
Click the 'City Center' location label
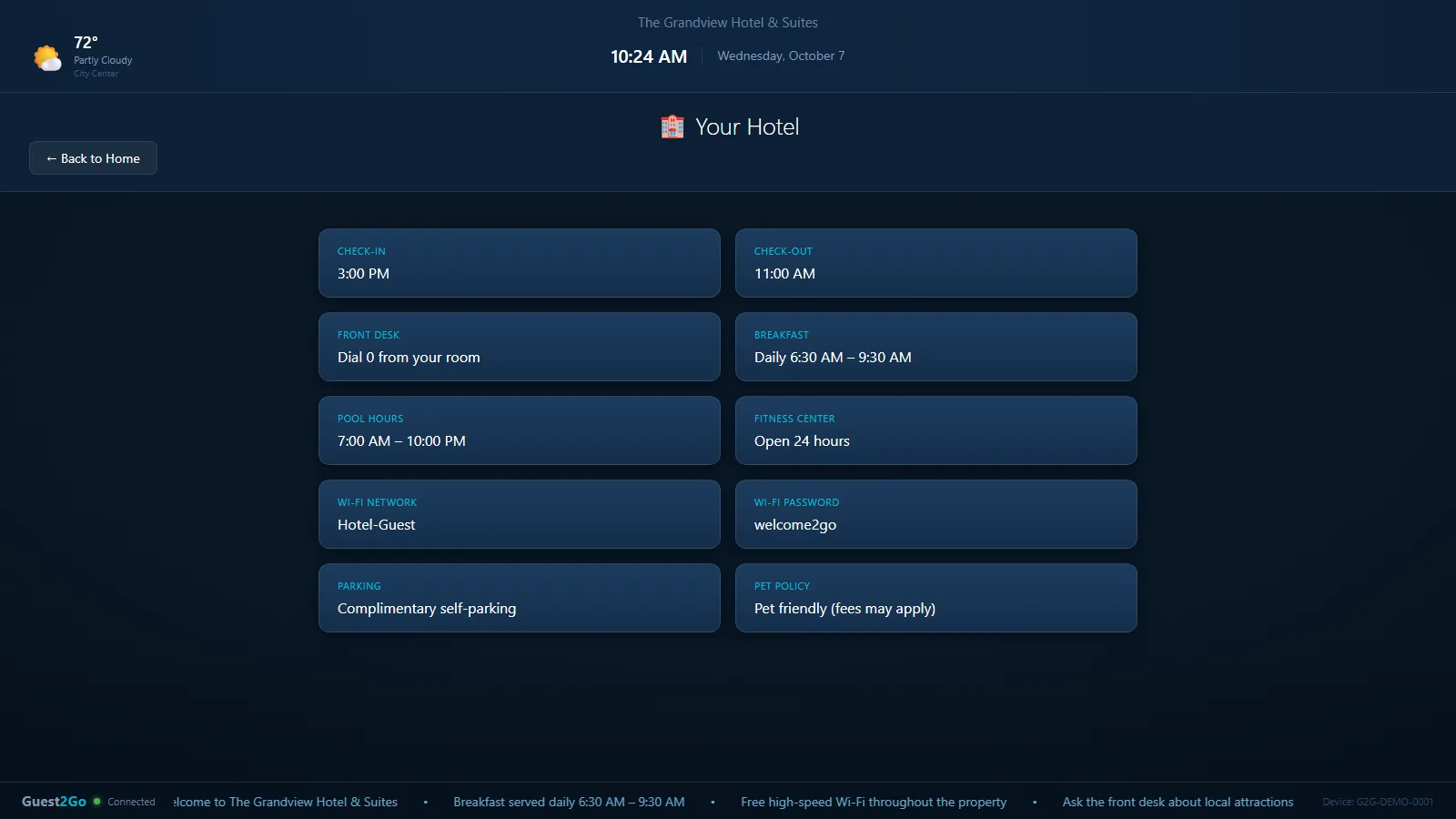[96, 74]
